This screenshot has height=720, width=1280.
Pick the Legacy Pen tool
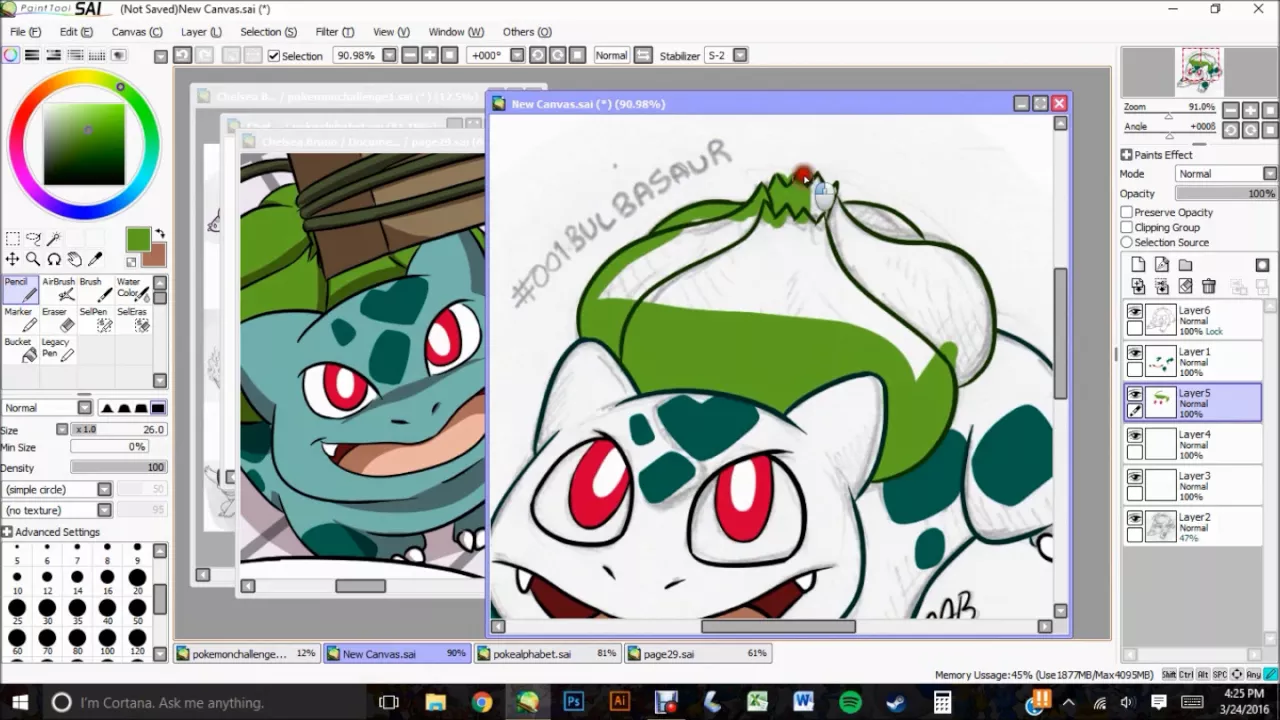(58, 349)
